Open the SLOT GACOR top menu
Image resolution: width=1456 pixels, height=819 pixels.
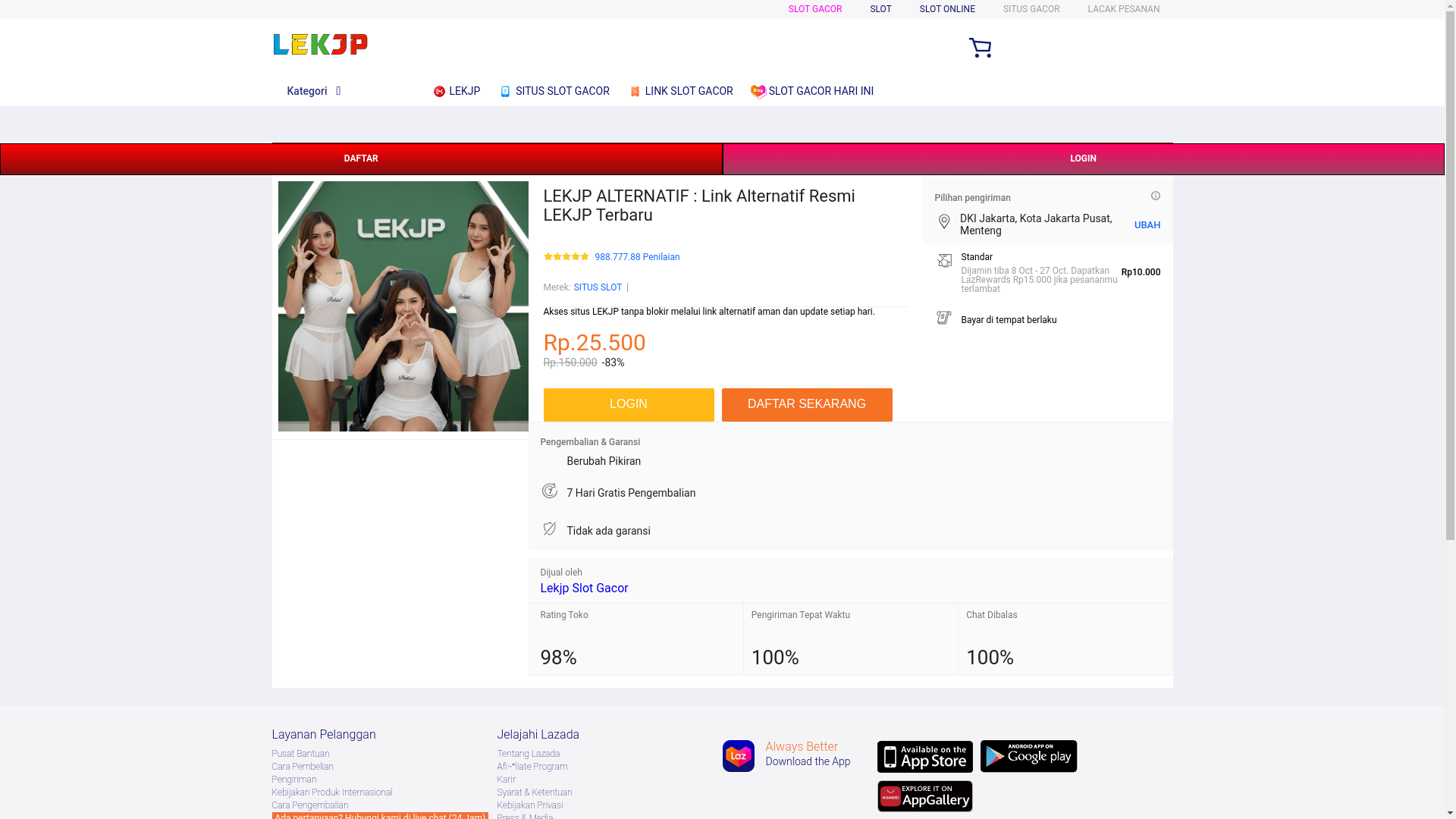814,9
